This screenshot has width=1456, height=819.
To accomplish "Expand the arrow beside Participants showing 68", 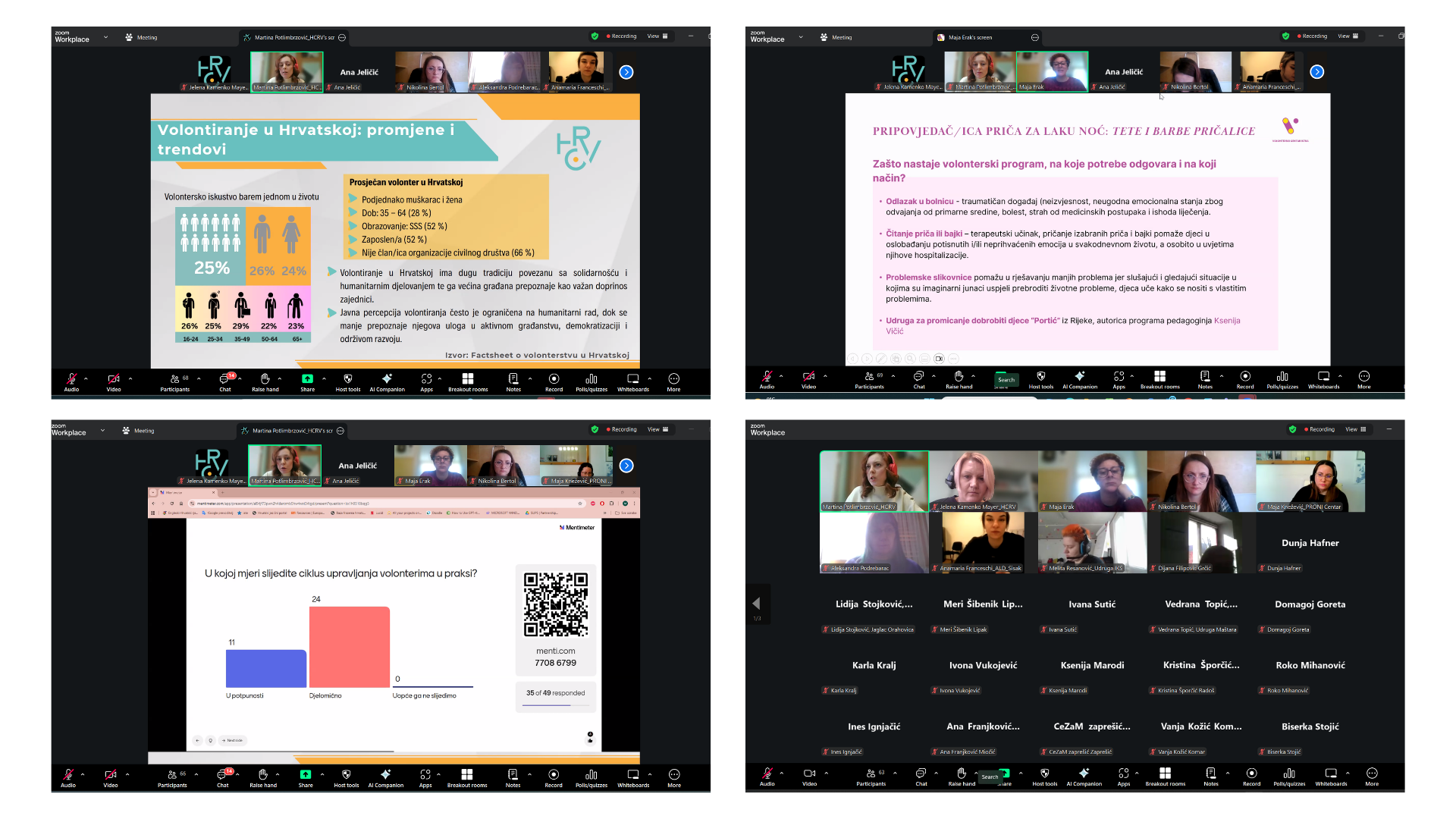I will pyautogui.click(x=199, y=378).
